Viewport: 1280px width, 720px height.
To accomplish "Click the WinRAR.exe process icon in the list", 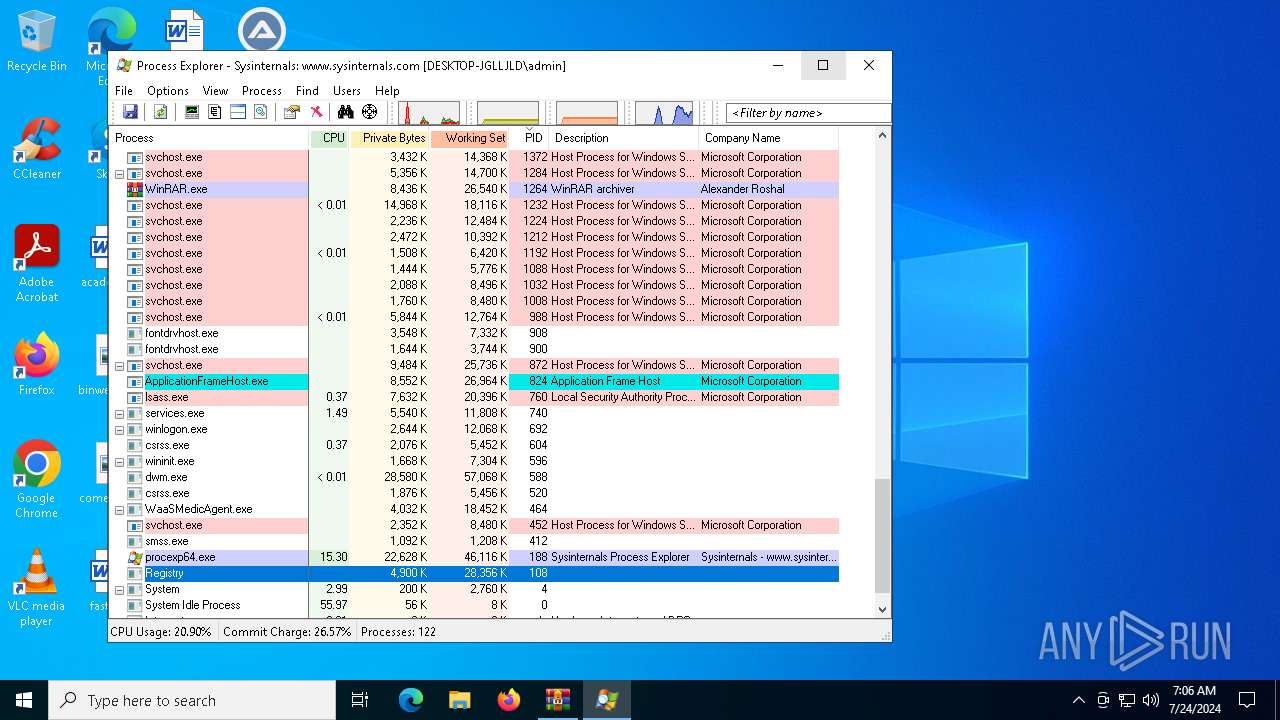I will pyautogui.click(x=135, y=189).
